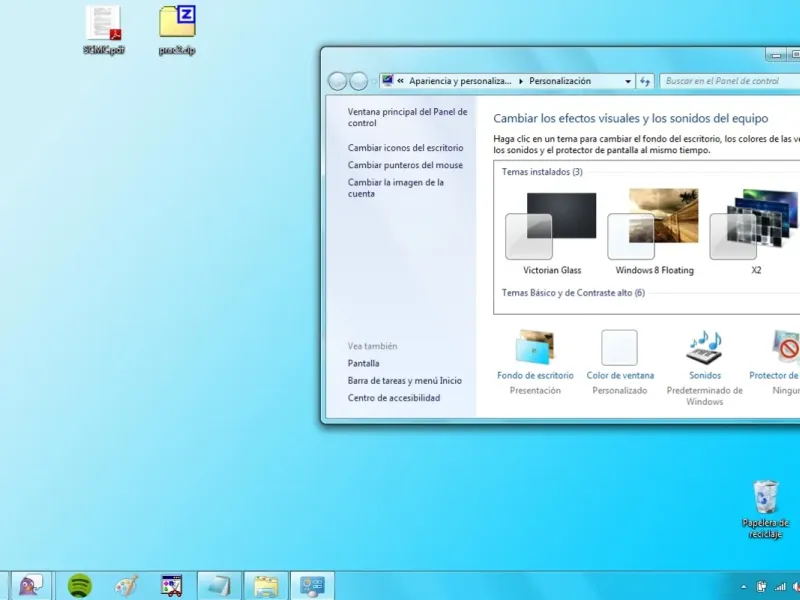Open the paint palette taskbar app
Image resolution: width=800 pixels, height=600 pixels.
pyautogui.click(x=126, y=586)
